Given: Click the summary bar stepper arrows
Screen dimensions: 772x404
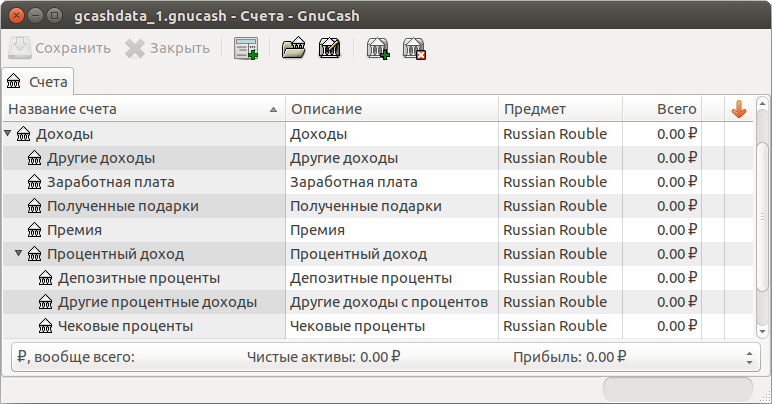Looking at the screenshot, I should coord(749,358).
